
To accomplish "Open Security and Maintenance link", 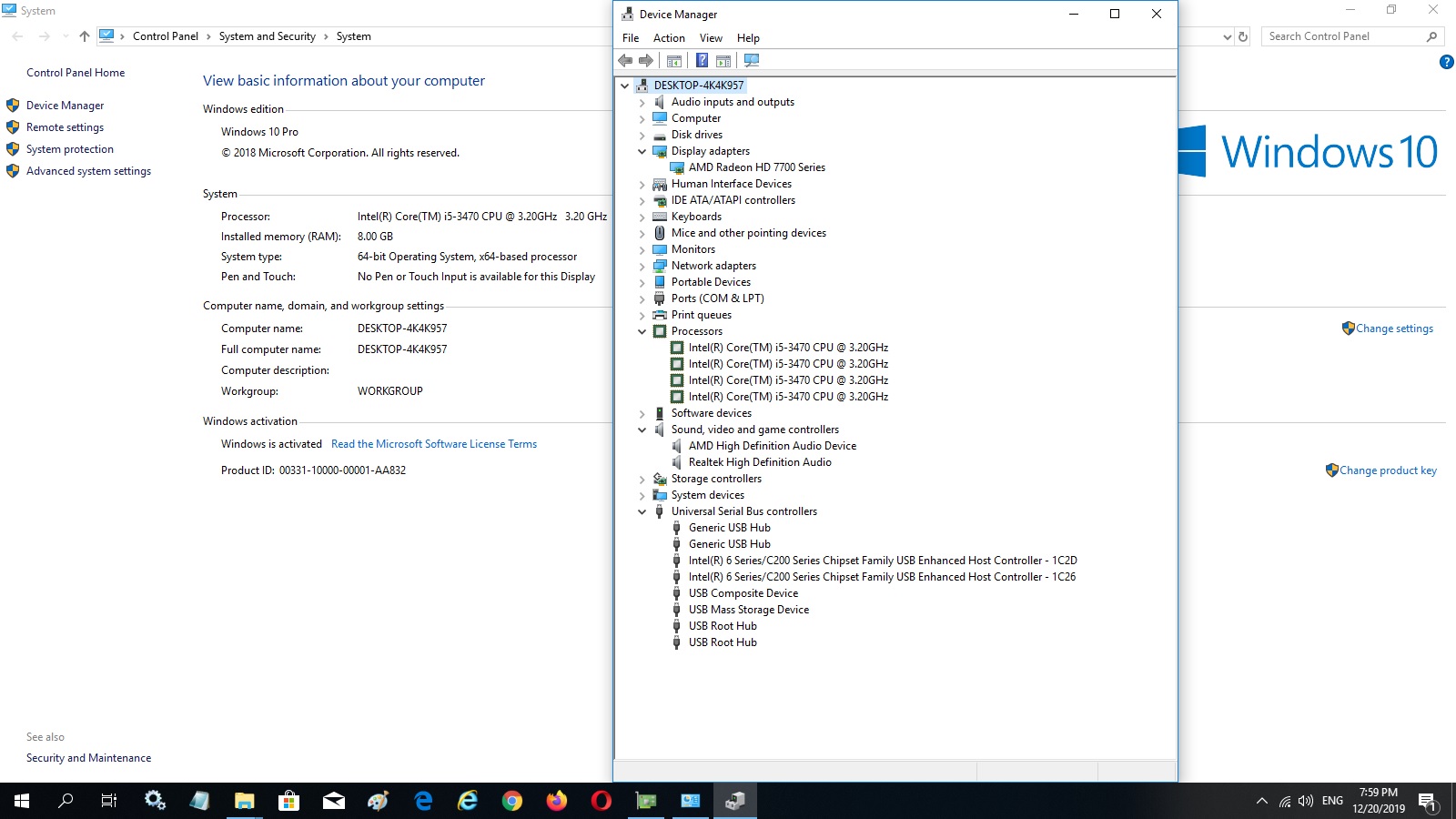I will (x=89, y=758).
